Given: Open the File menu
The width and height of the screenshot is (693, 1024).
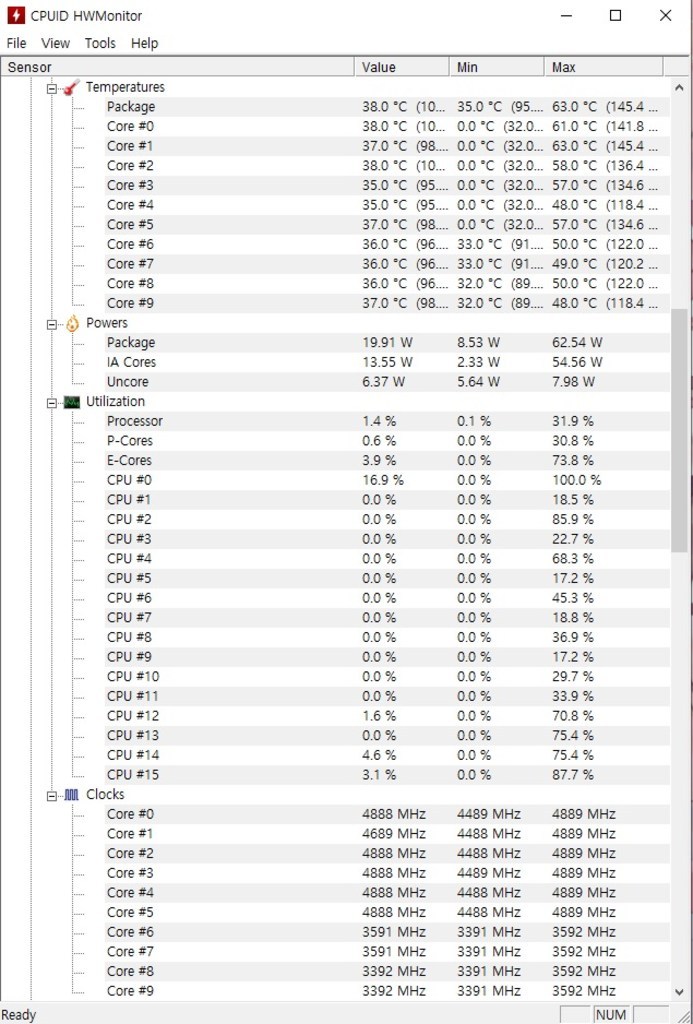Looking at the screenshot, I should pos(16,43).
